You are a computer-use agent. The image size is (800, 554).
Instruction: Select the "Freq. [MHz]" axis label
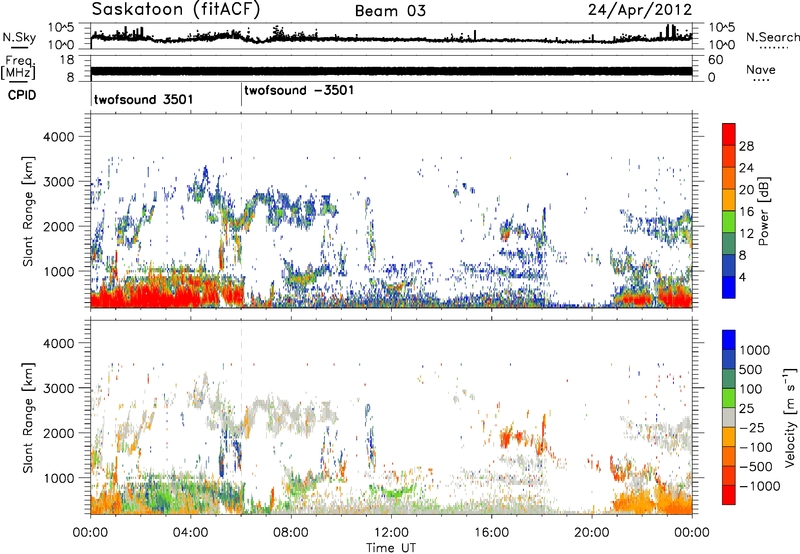18,67
